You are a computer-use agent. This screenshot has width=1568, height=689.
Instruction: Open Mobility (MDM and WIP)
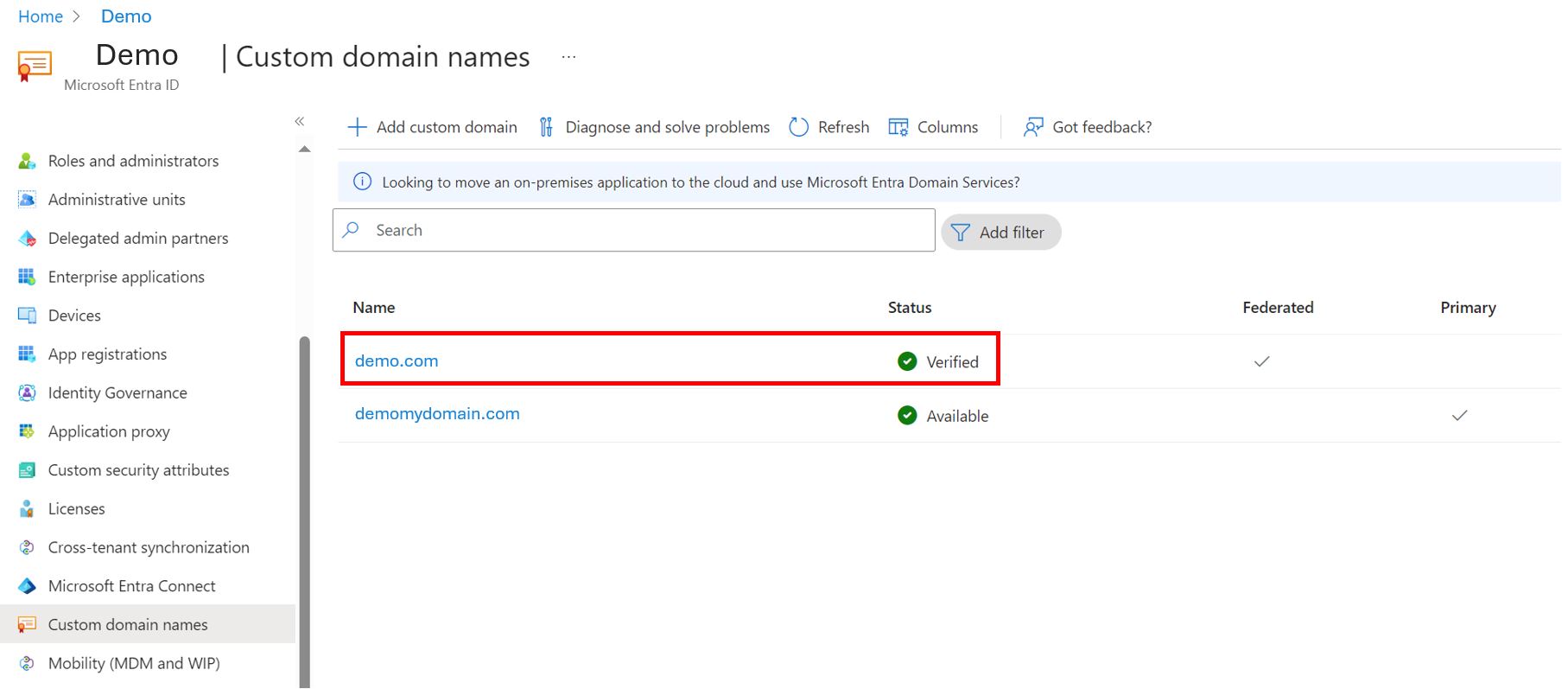tap(134, 663)
